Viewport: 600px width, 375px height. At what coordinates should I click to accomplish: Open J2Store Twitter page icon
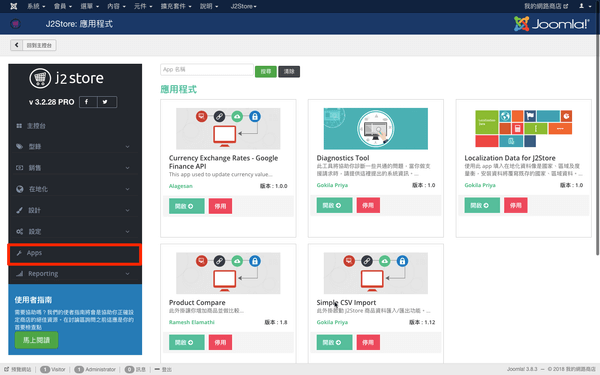107,102
